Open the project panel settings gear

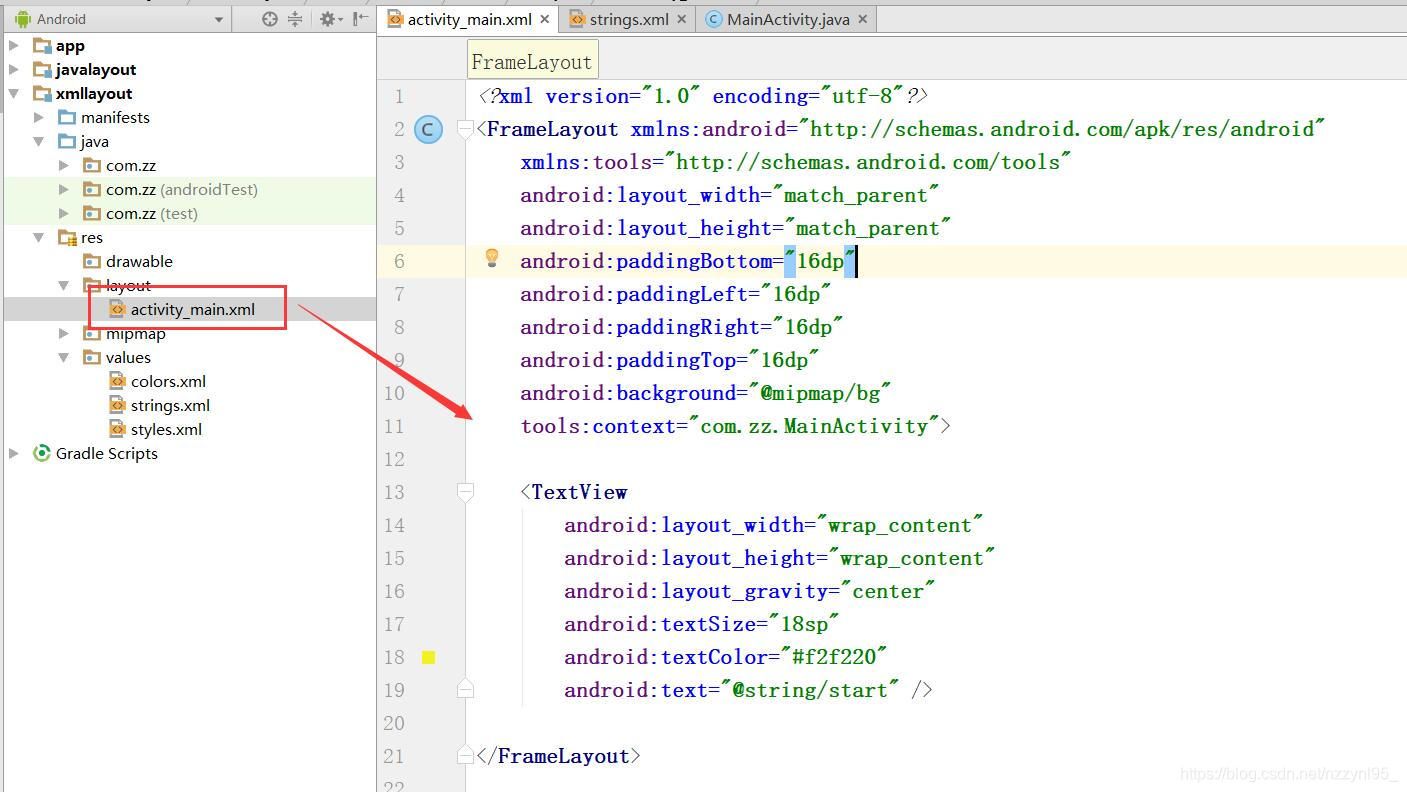330,19
